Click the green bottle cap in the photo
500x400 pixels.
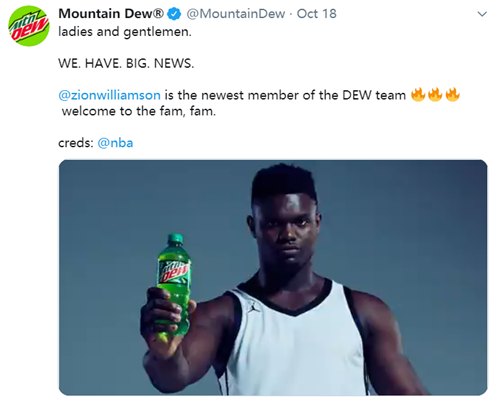coord(175,239)
